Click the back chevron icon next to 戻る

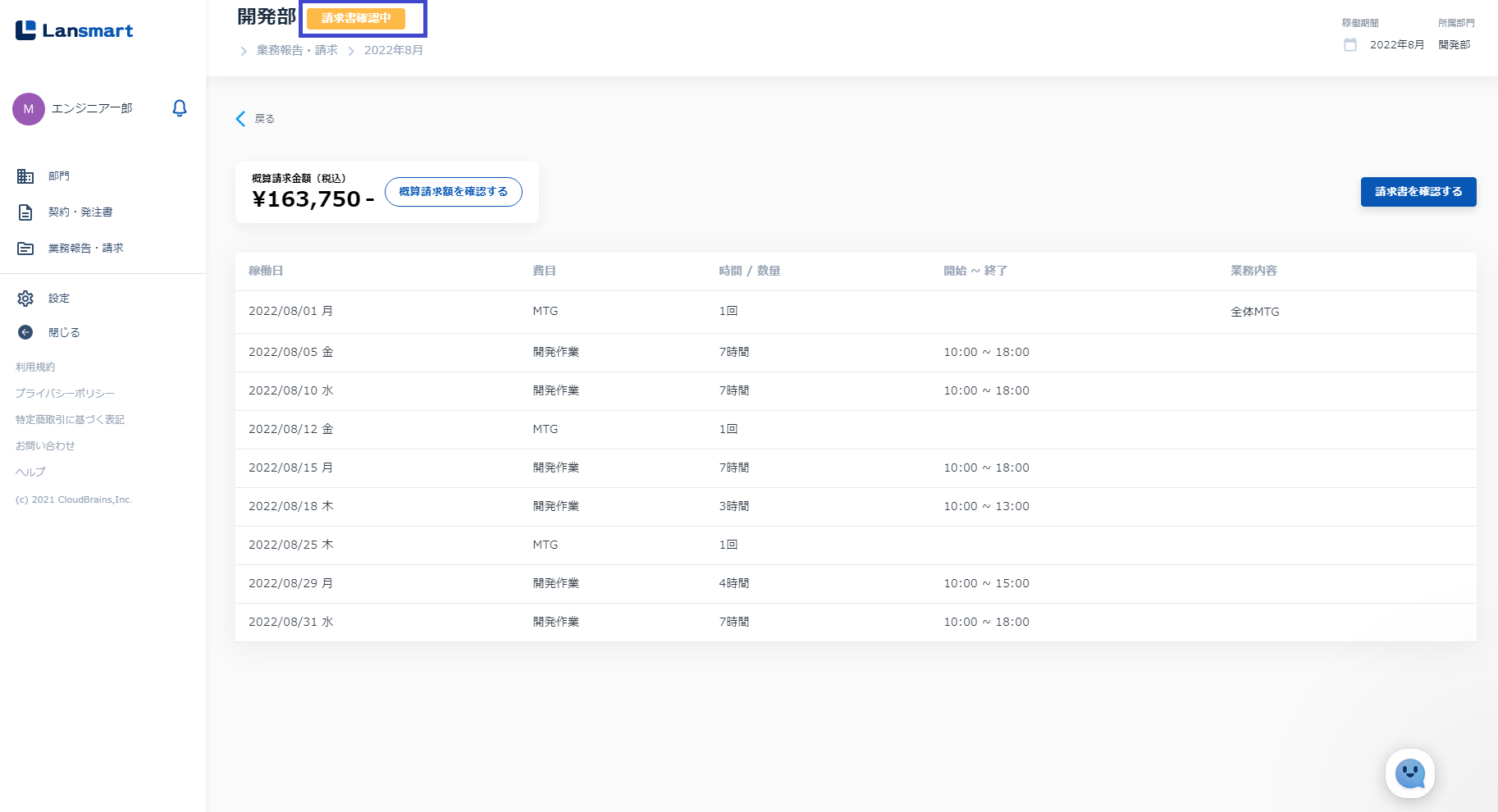240,119
